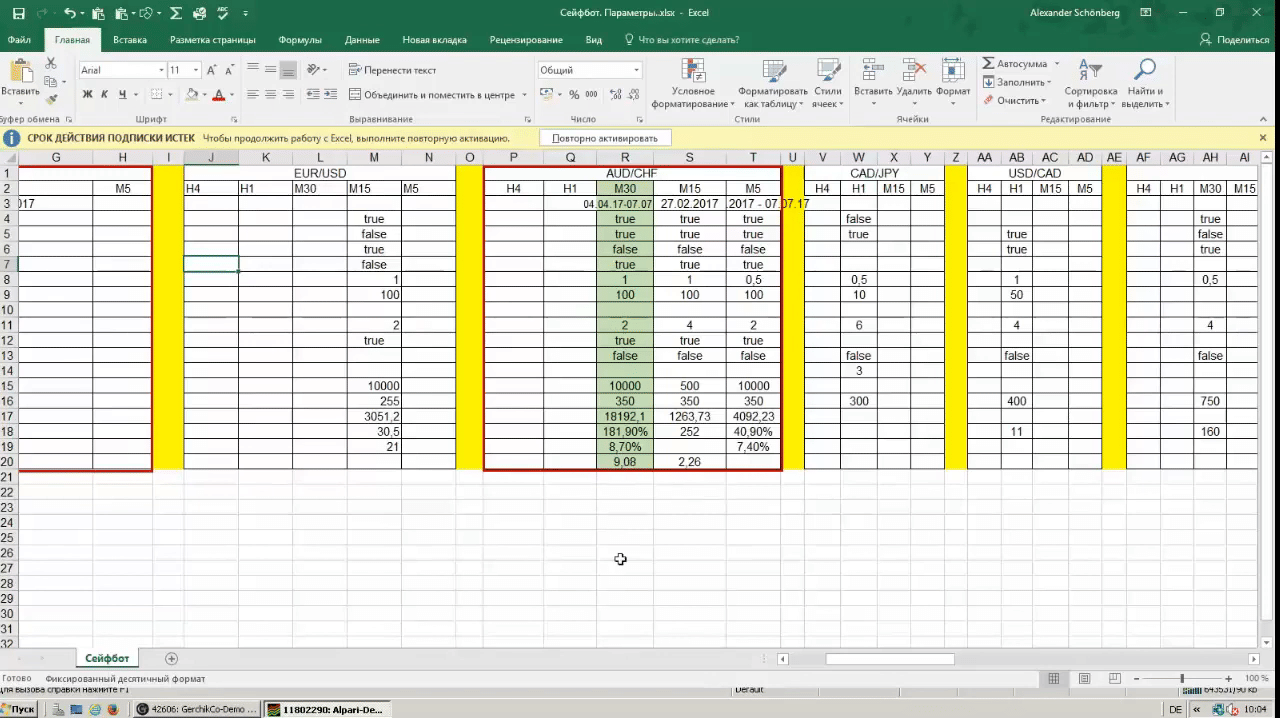Toggle italic К formatting
Screen dimensions: 1280x718
click(x=105, y=95)
